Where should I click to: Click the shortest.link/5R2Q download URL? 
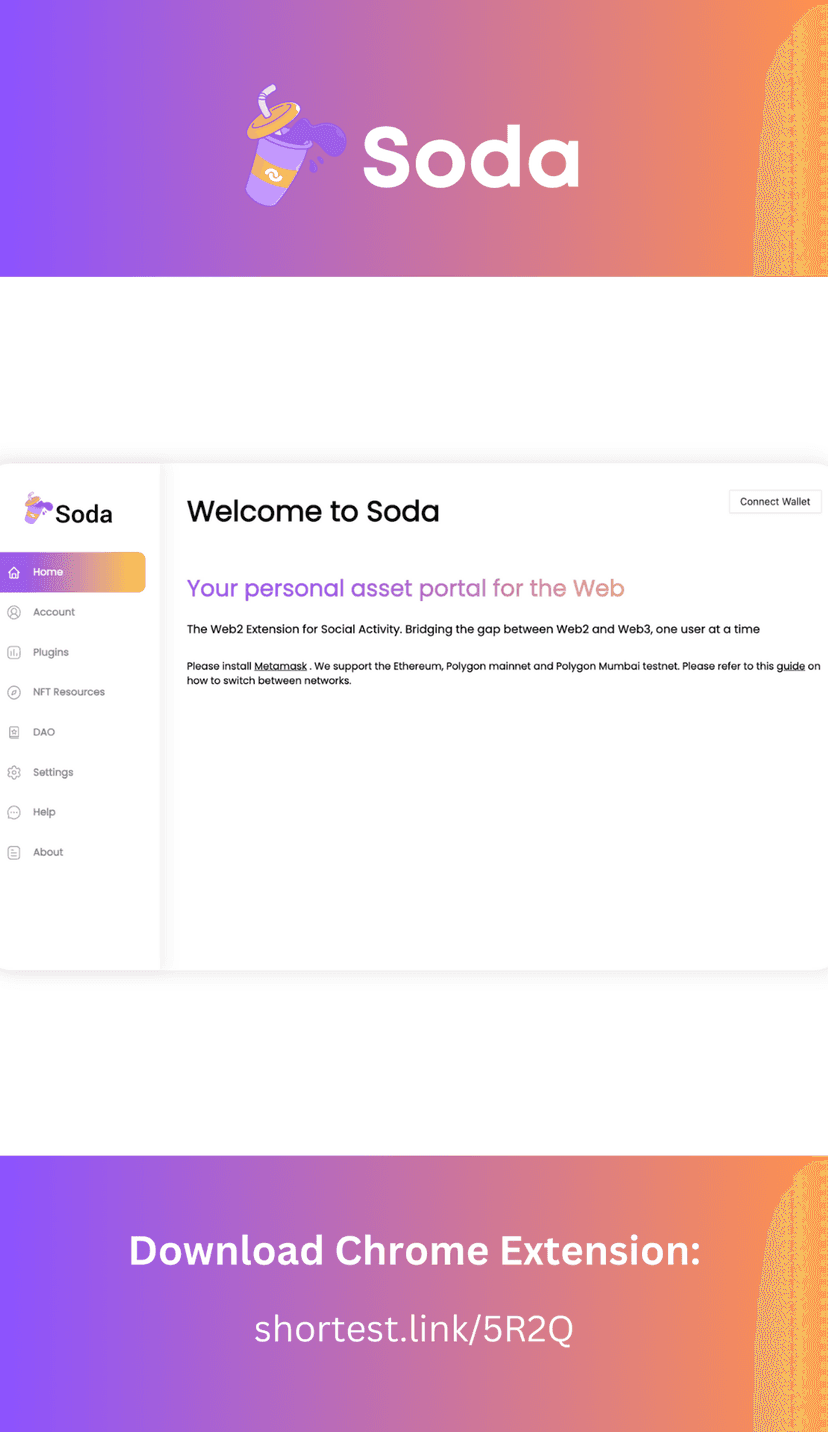[x=413, y=1329]
